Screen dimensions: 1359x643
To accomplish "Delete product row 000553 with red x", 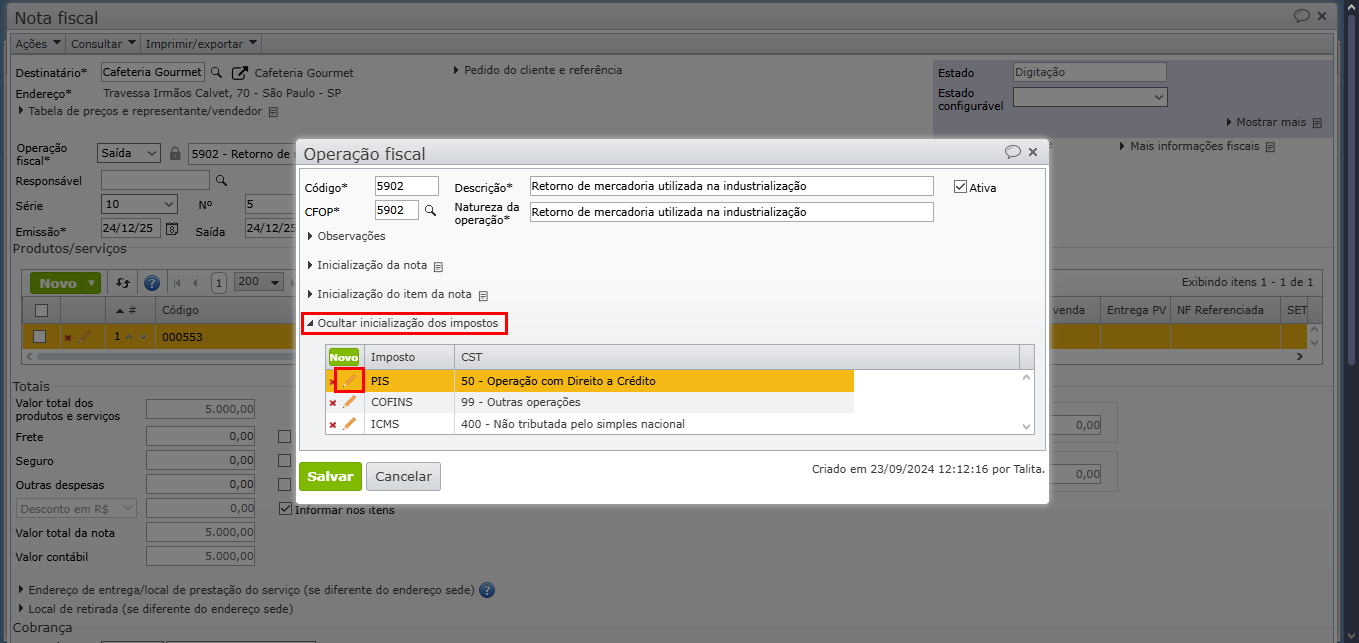I will [x=68, y=338].
